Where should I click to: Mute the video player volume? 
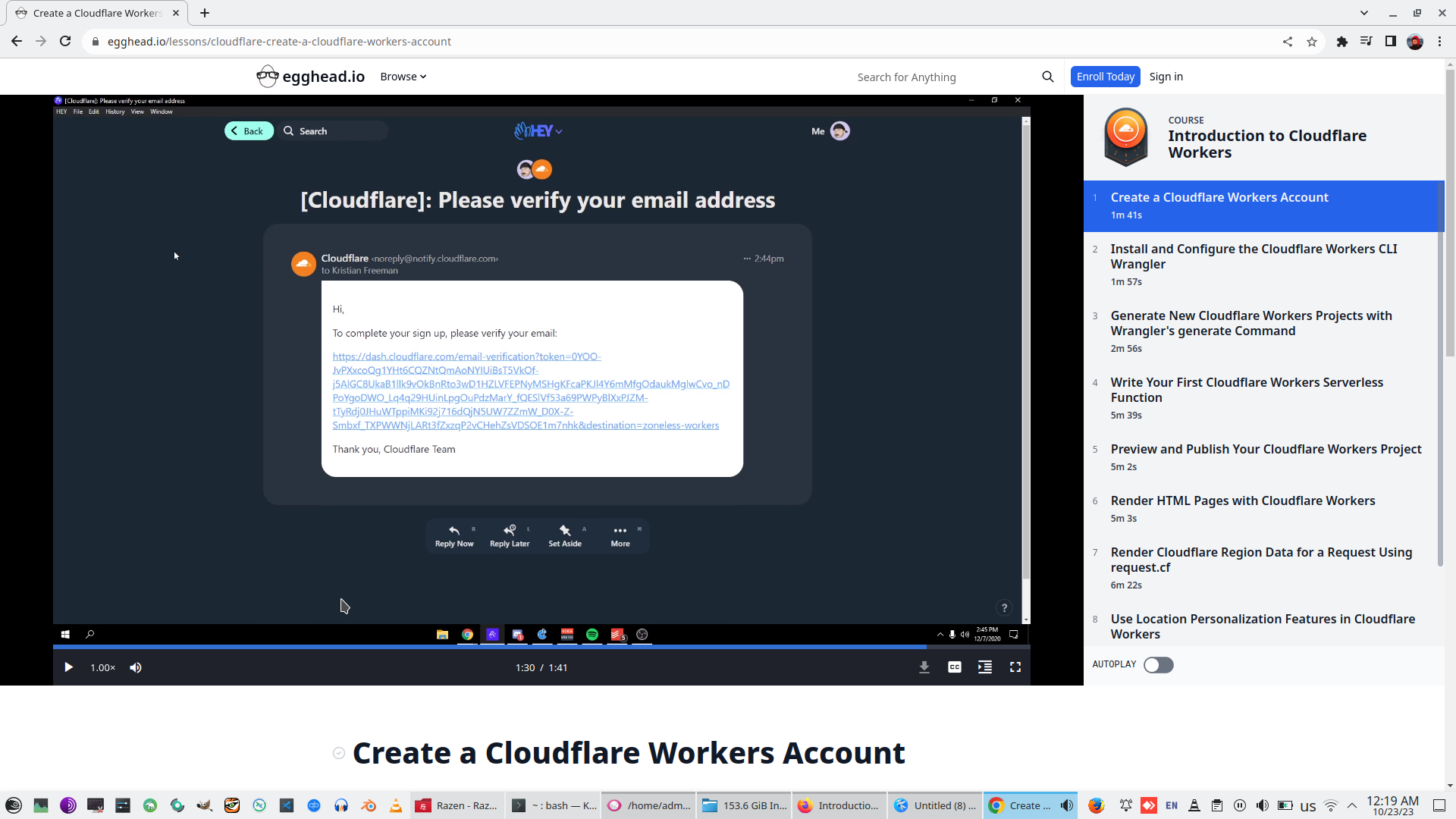pyautogui.click(x=136, y=667)
